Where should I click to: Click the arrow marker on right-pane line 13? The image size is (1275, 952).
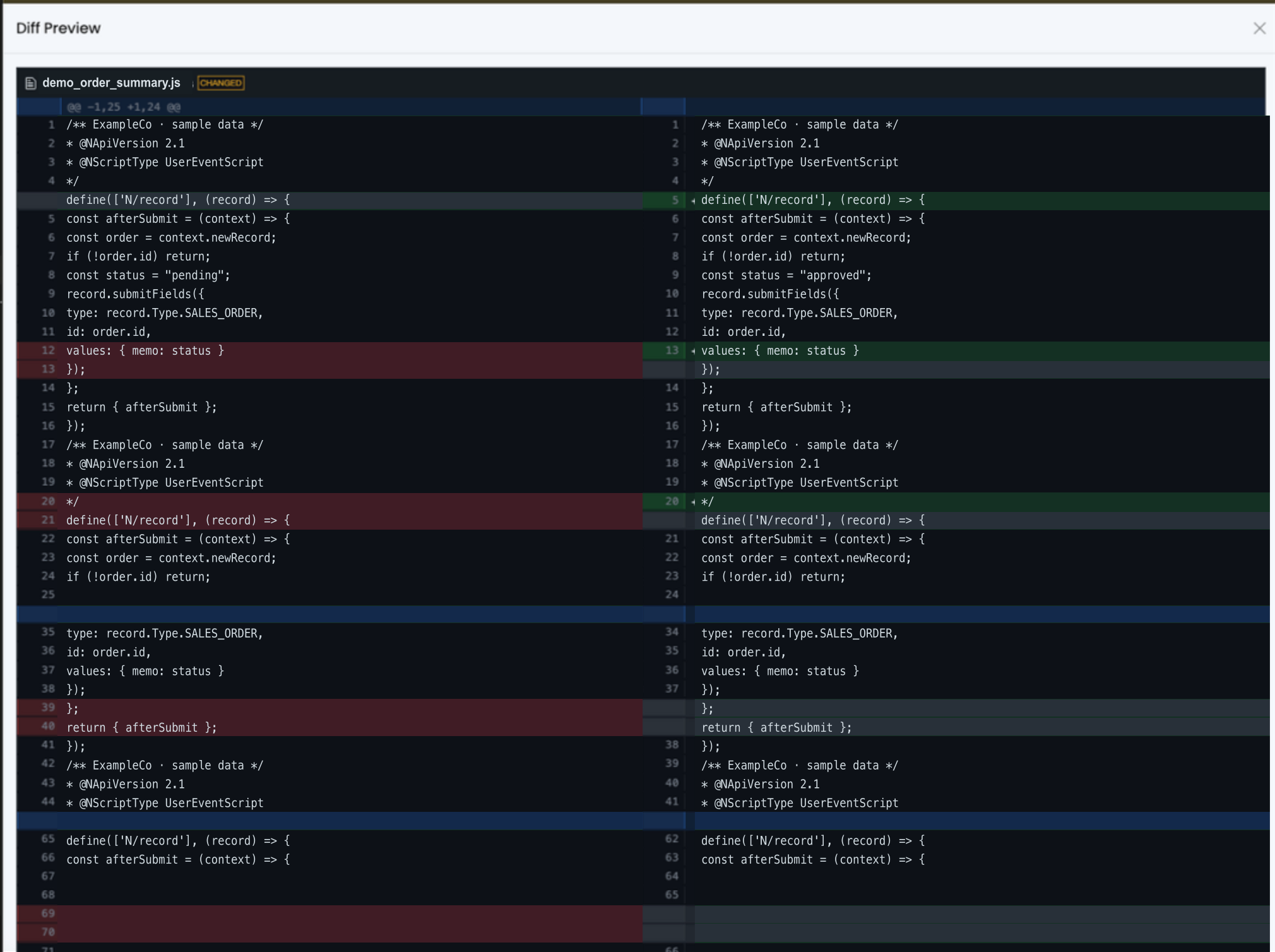pyautogui.click(x=693, y=351)
